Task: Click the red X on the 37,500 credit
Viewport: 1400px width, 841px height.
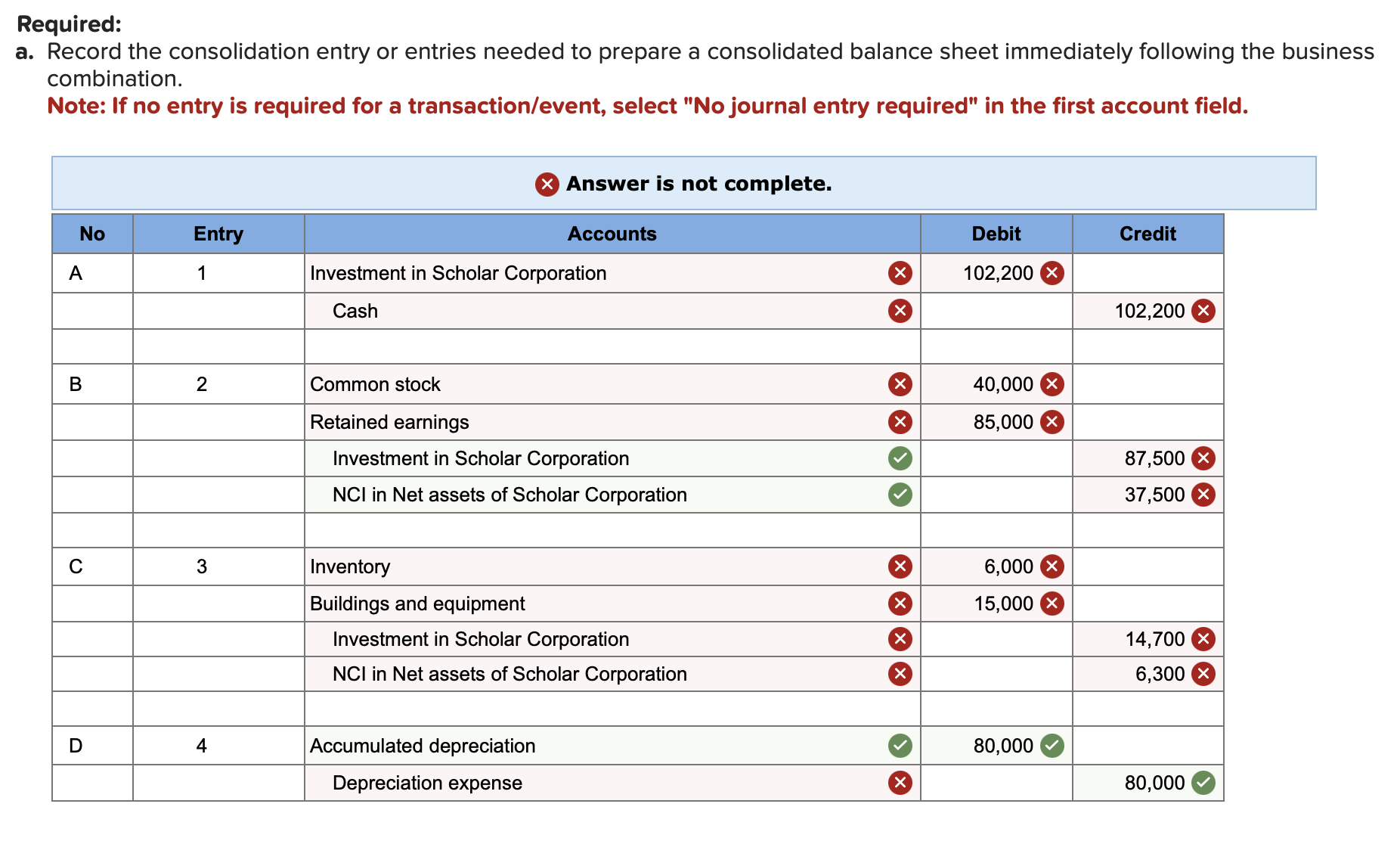Action: tap(1203, 495)
